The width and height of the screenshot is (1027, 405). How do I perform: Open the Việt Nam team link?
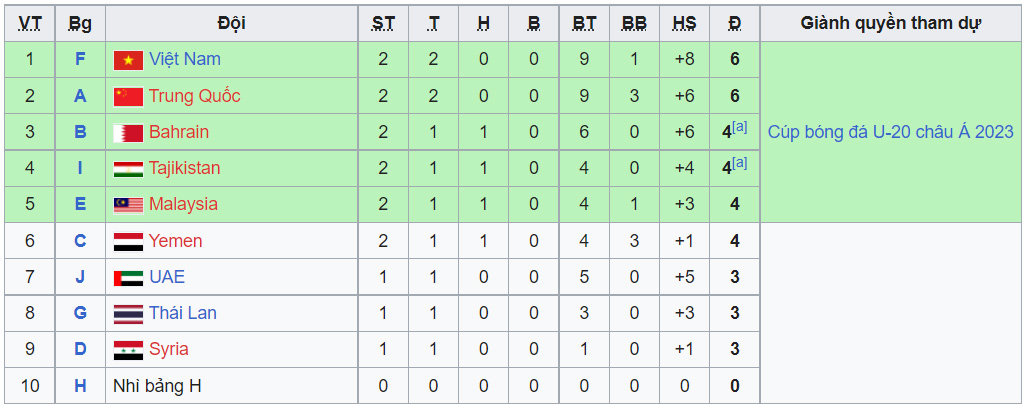click(x=185, y=60)
